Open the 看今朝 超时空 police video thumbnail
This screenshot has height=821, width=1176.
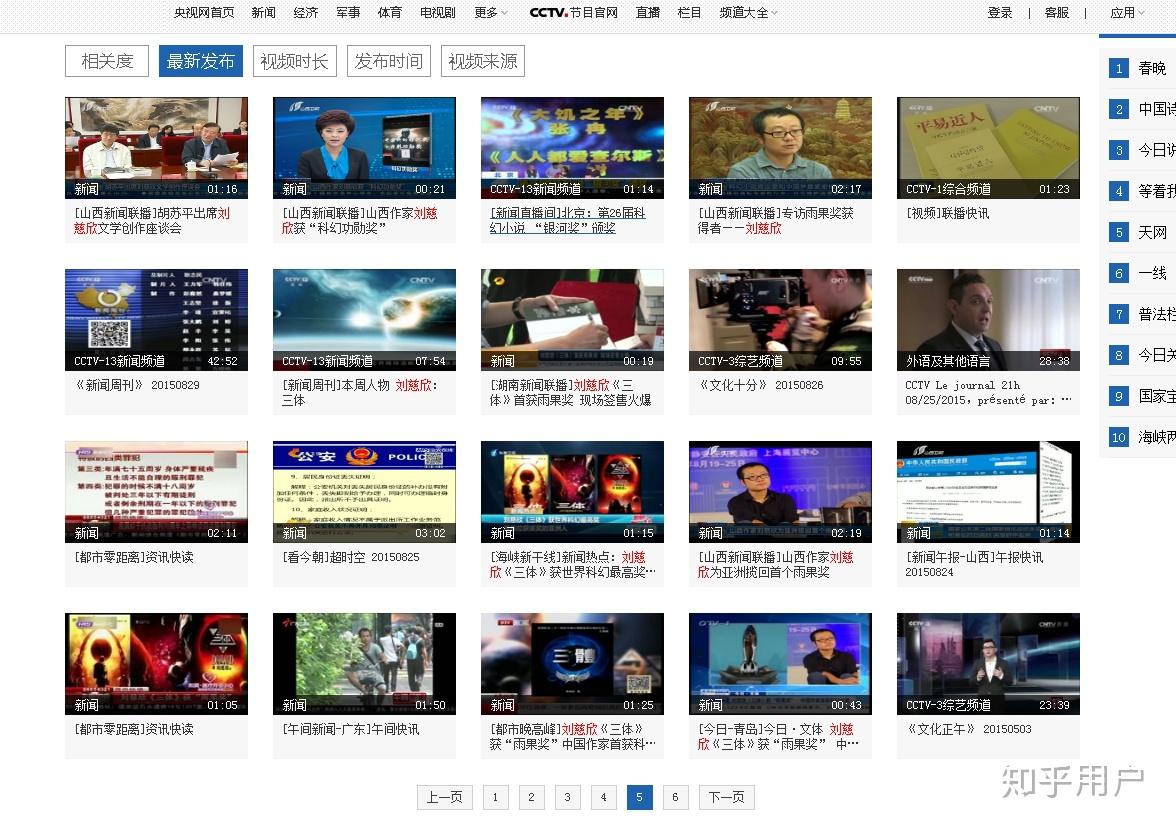coord(364,492)
